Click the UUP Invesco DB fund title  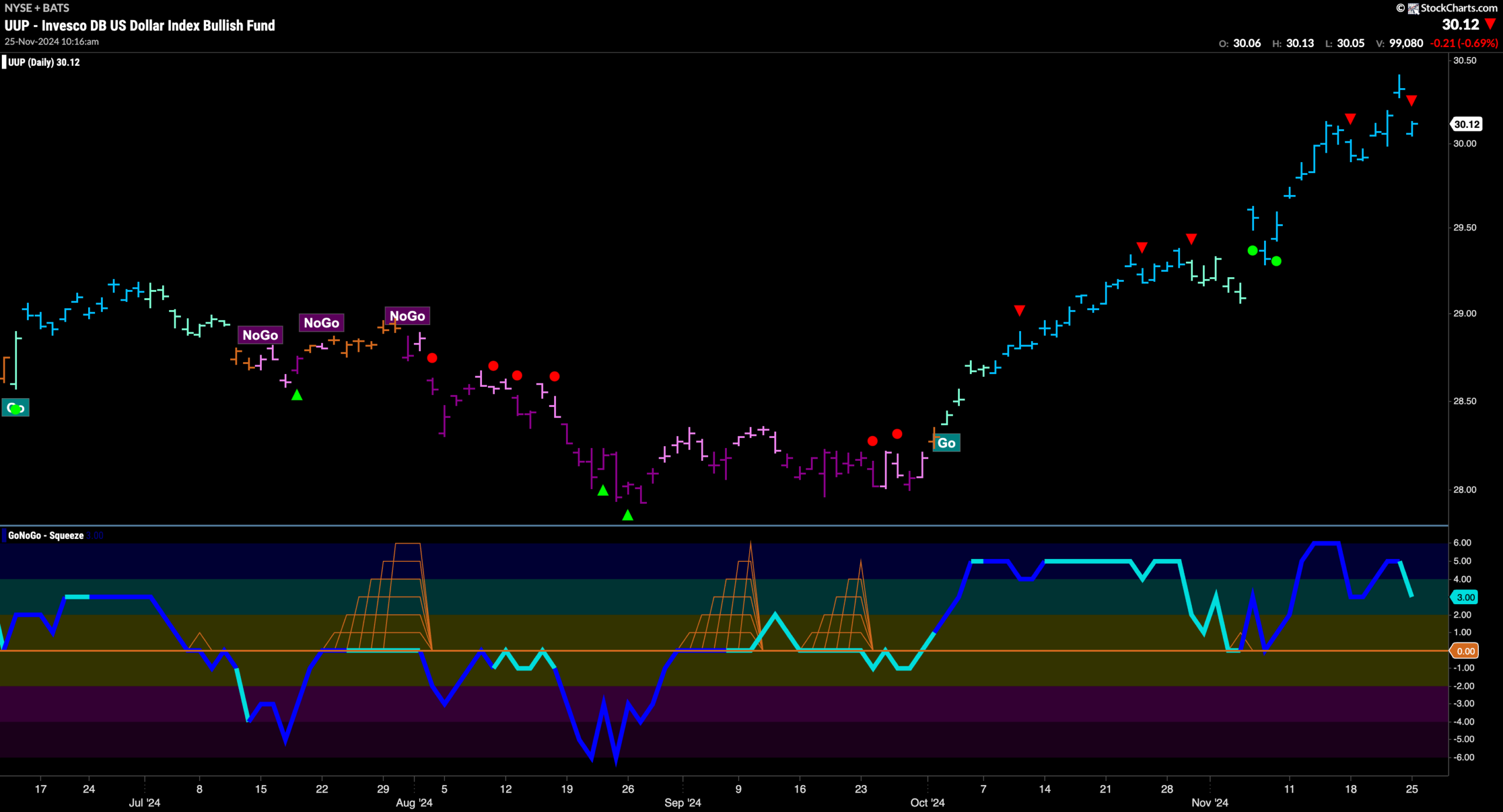[x=140, y=25]
